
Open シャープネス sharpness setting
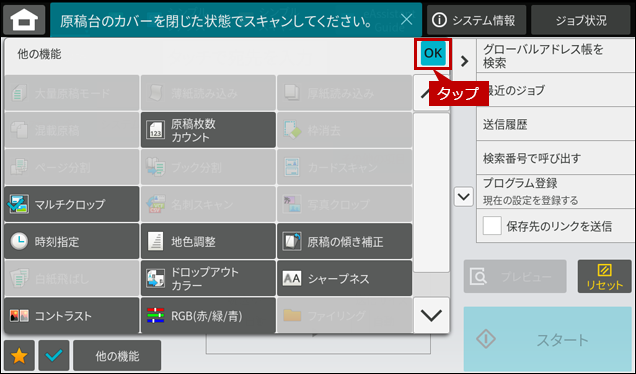(x=344, y=278)
